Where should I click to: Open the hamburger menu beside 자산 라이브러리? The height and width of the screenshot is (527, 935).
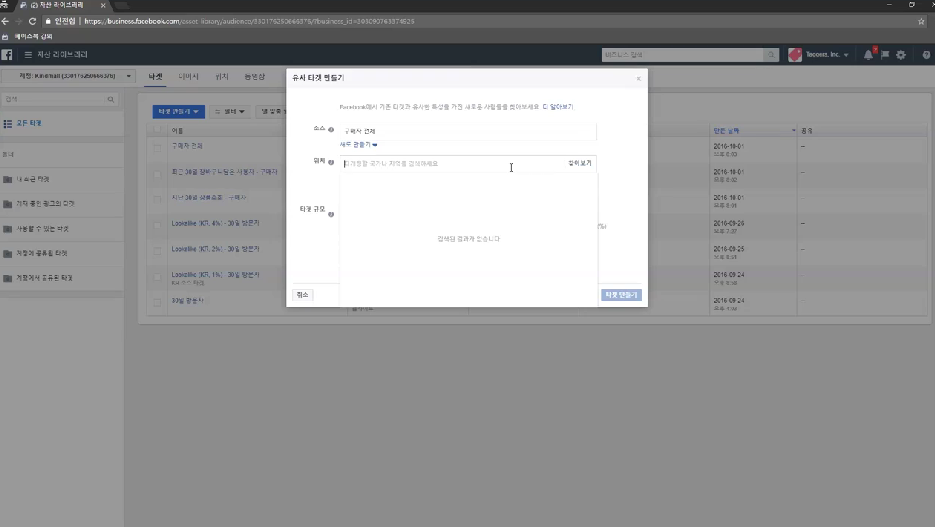[x=28, y=54]
